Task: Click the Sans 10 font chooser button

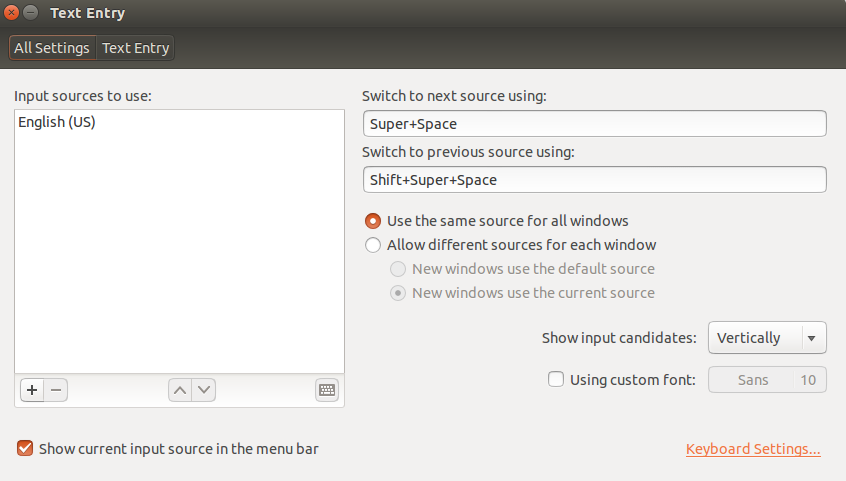Action: [x=767, y=380]
